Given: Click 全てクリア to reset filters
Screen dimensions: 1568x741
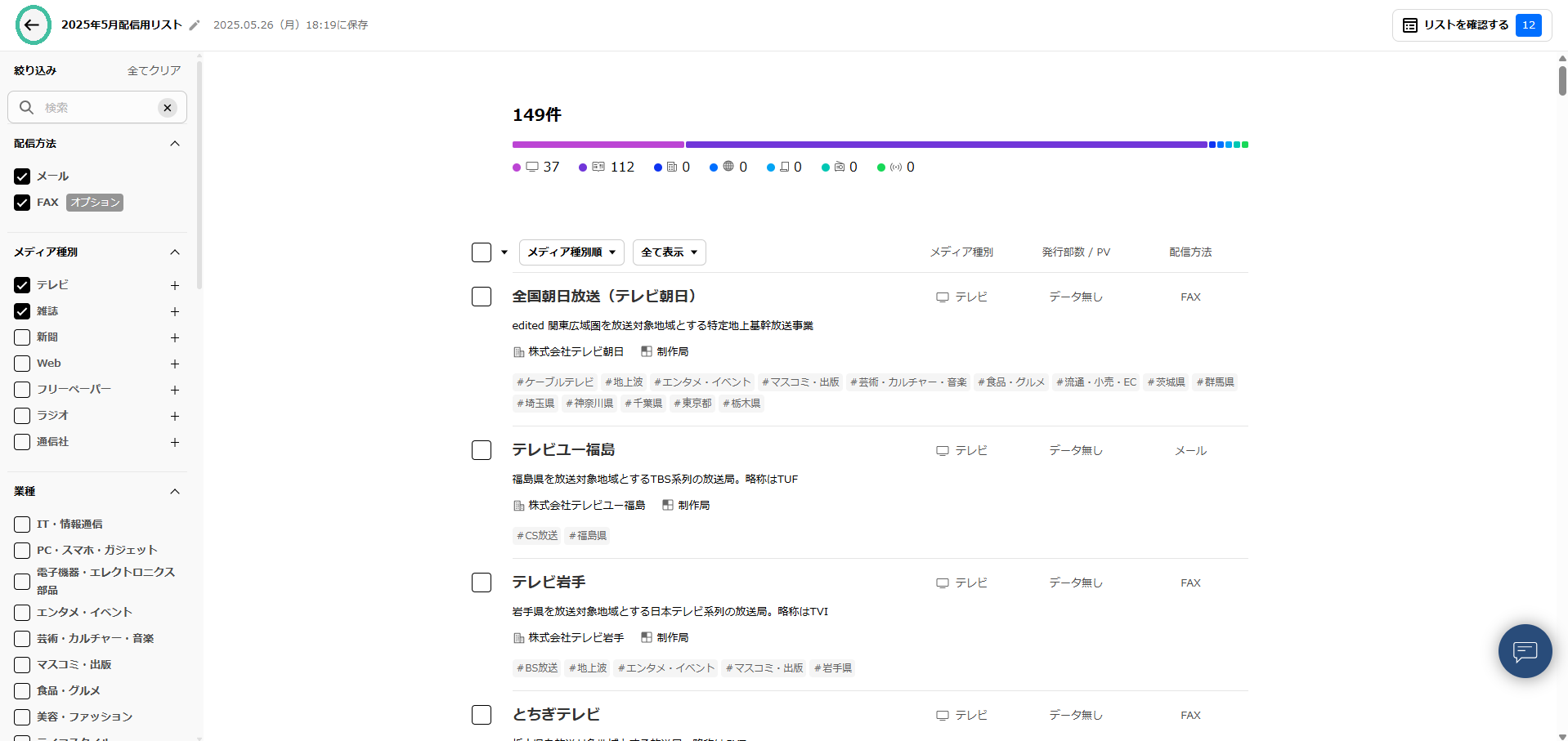Looking at the screenshot, I should click(154, 71).
